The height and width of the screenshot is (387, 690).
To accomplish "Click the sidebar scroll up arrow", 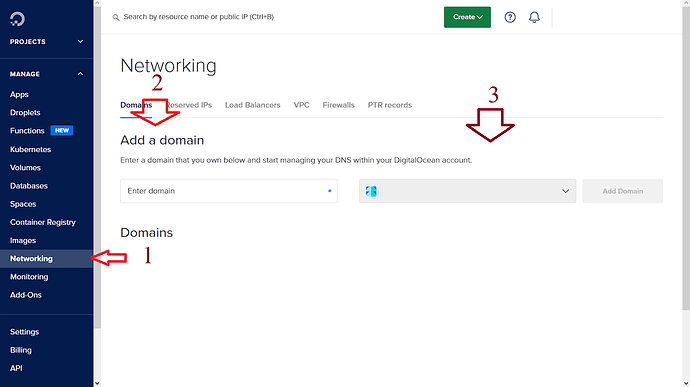I will pyautogui.click(x=97, y=3).
